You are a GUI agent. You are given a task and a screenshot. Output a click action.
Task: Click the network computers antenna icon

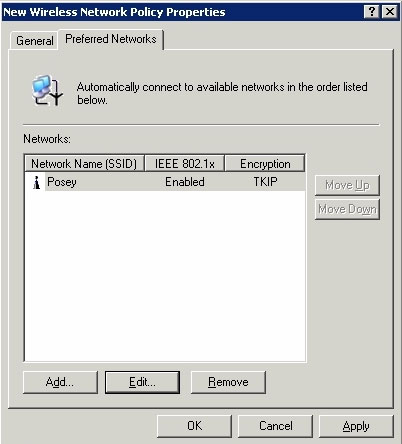click(47, 90)
